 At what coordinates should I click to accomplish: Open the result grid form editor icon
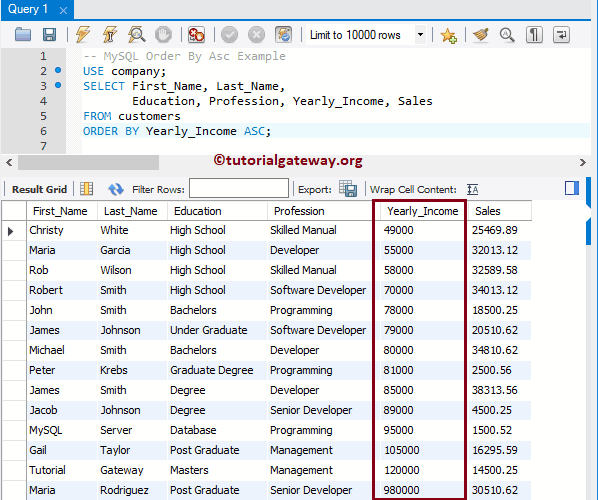tap(86, 188)
